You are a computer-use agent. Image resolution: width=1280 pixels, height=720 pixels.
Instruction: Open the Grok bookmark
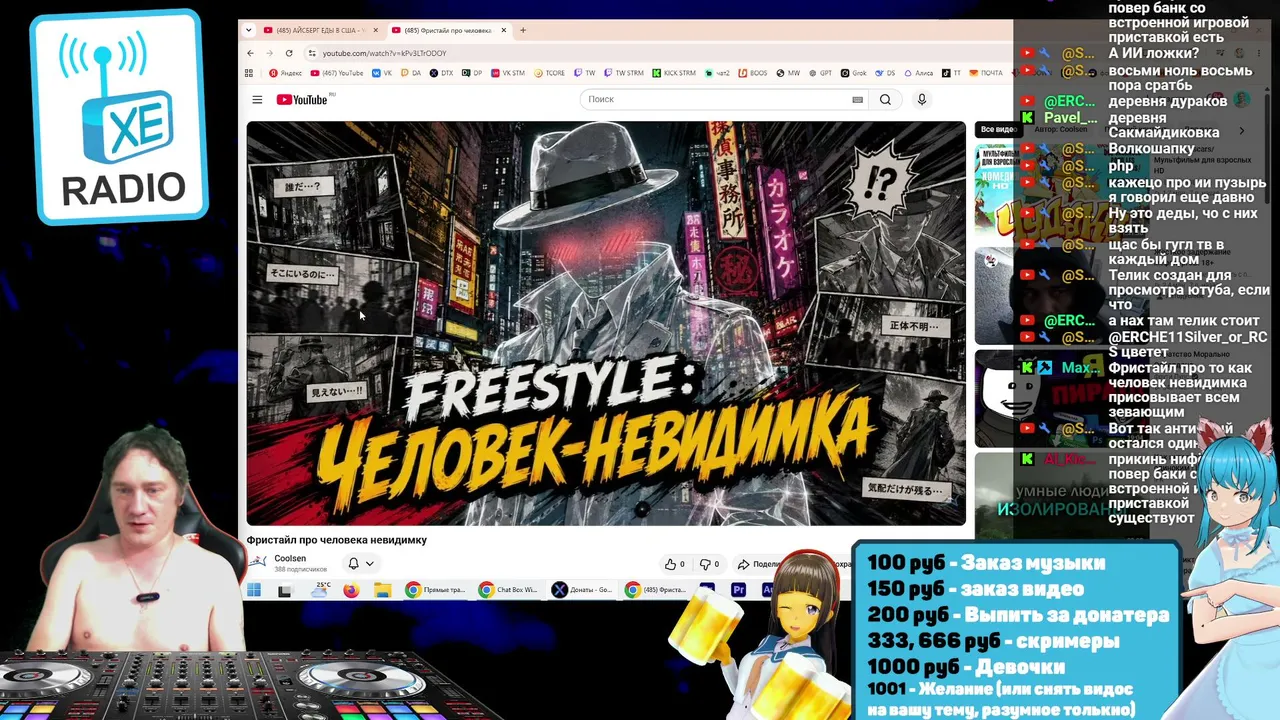853,73
